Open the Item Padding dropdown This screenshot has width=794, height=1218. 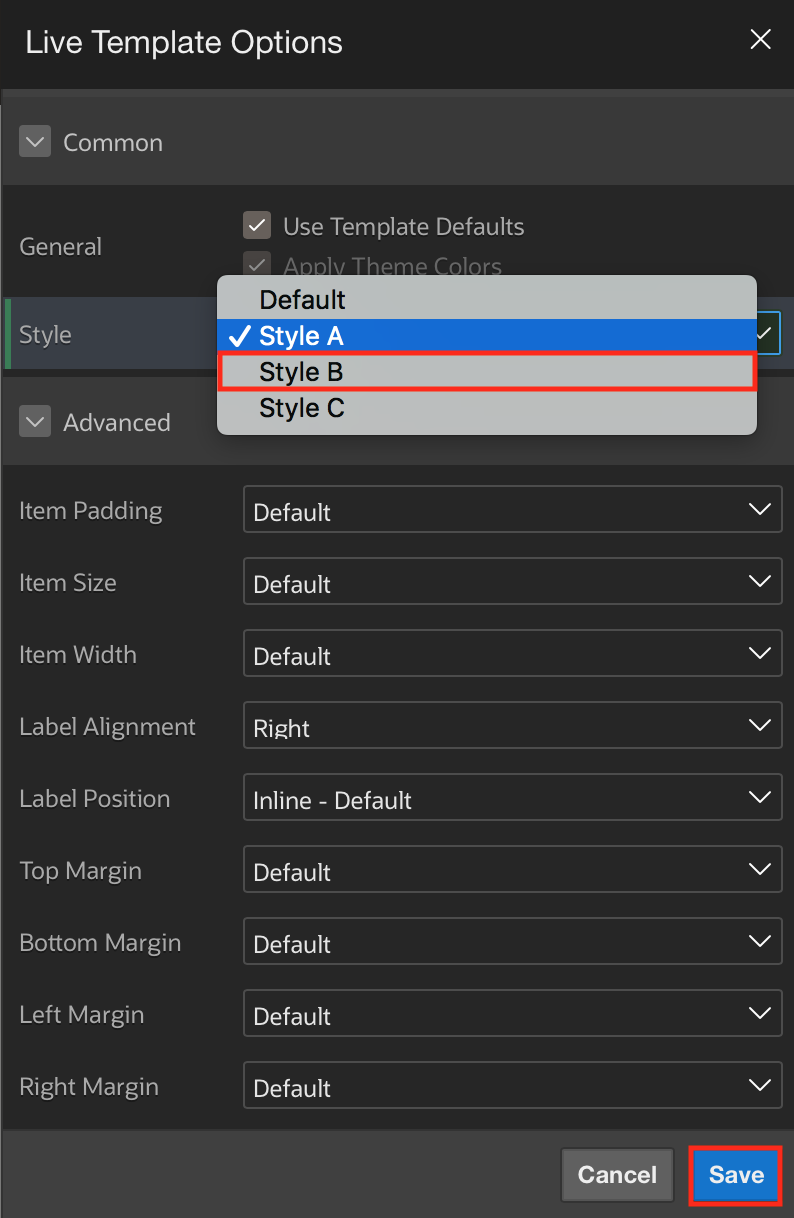(x=512, y=511)
